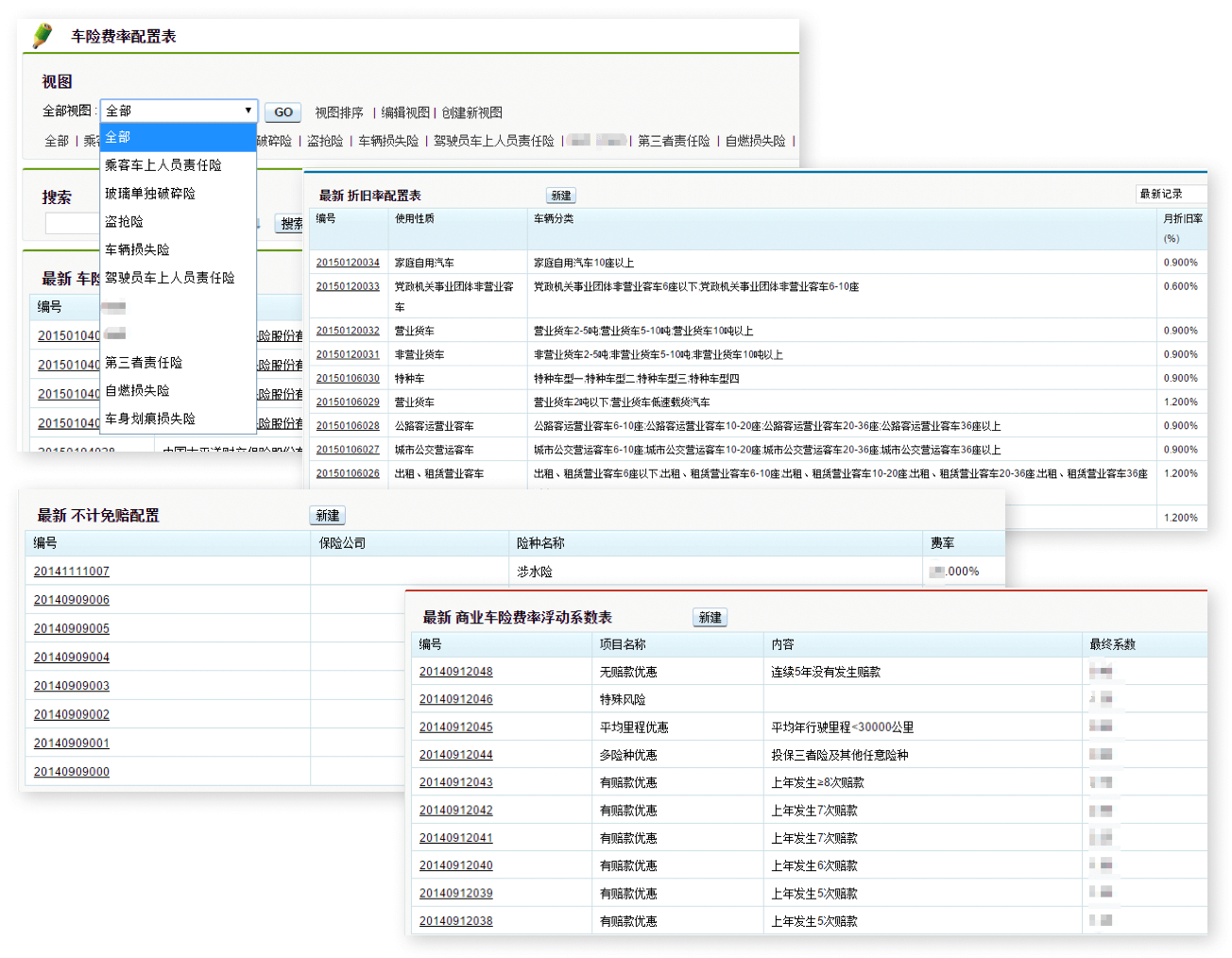Open 不计免赔 record 20140909005
Viewport: 1232px width, 958px height.
(x=72, y=628)
